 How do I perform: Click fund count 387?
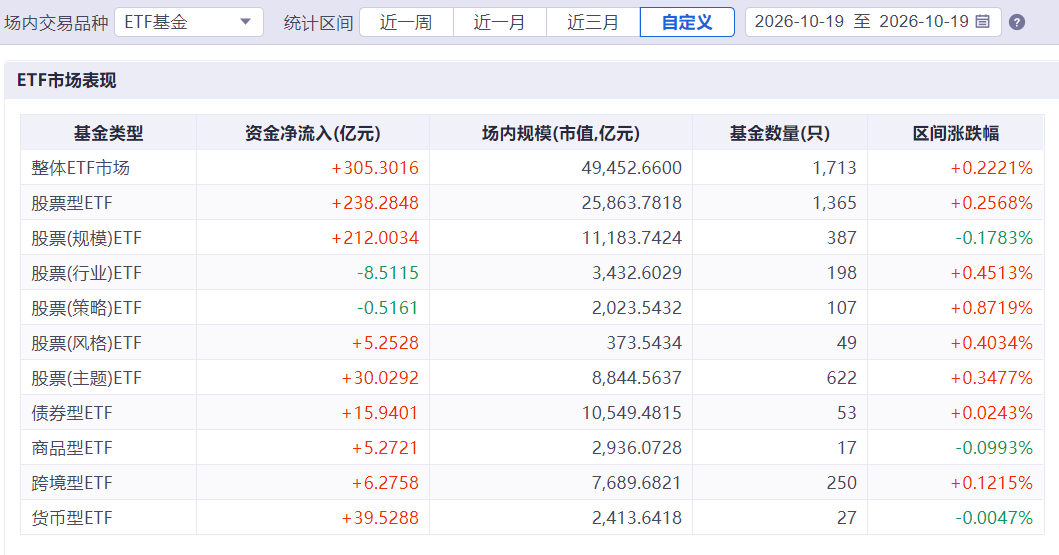point(842,238)
